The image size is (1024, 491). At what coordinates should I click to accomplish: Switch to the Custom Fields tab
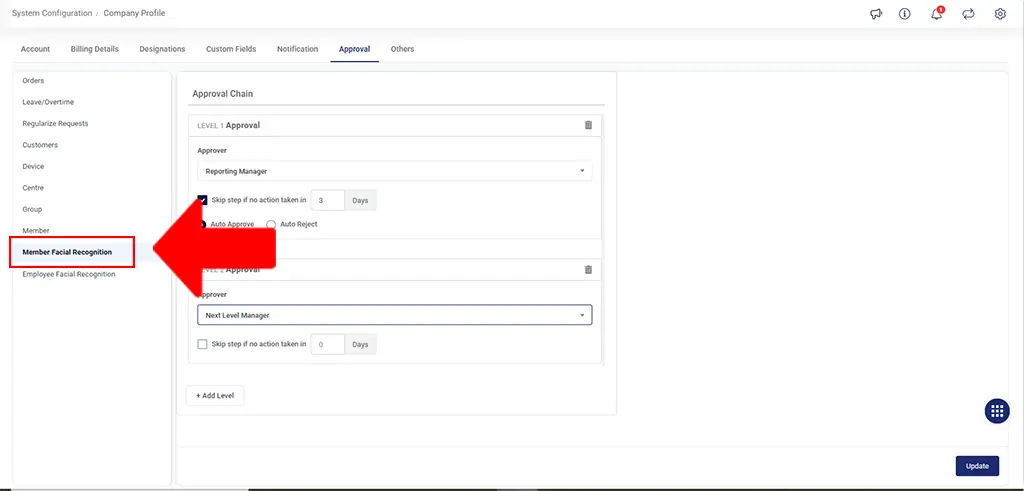231,49
